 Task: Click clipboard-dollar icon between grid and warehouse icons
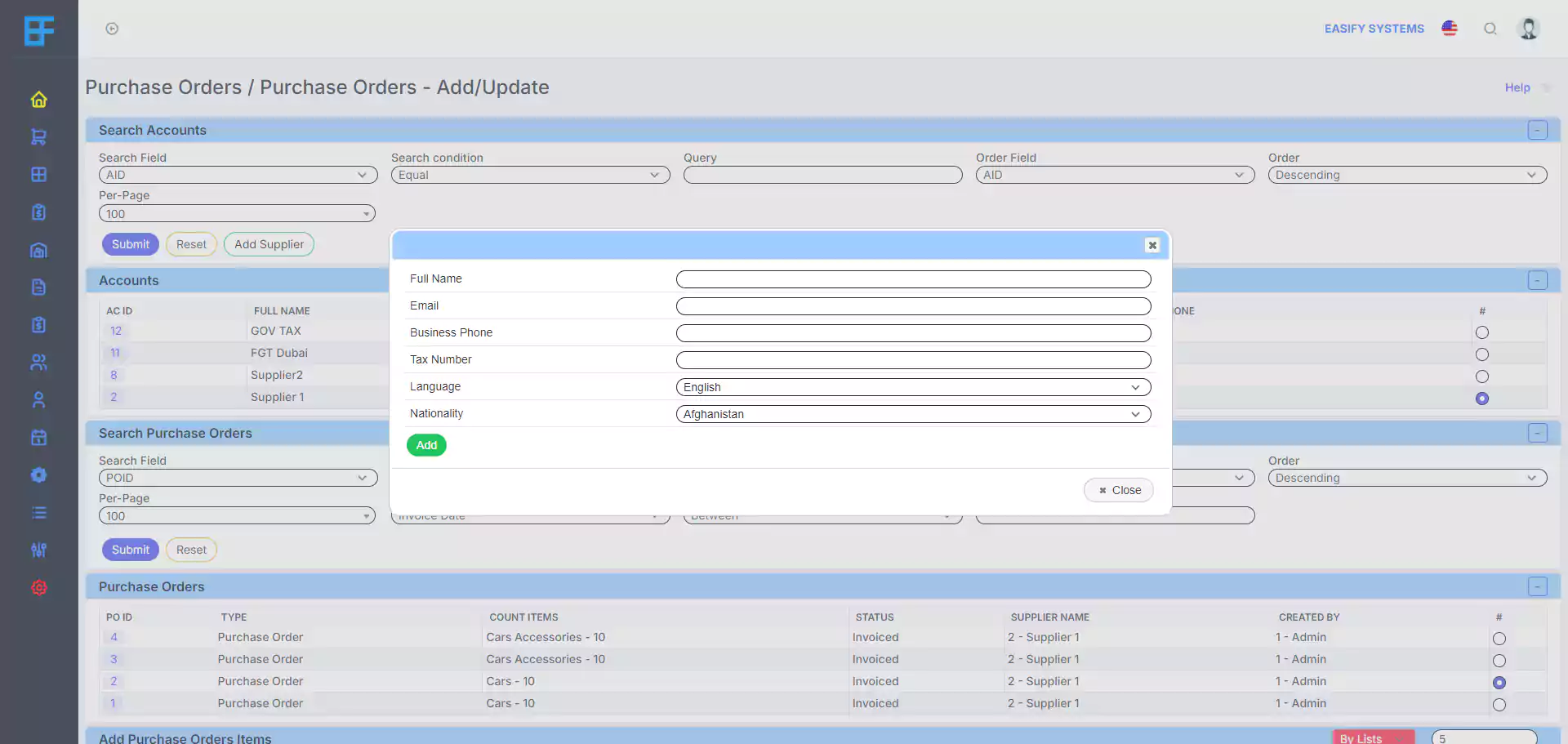38,212
